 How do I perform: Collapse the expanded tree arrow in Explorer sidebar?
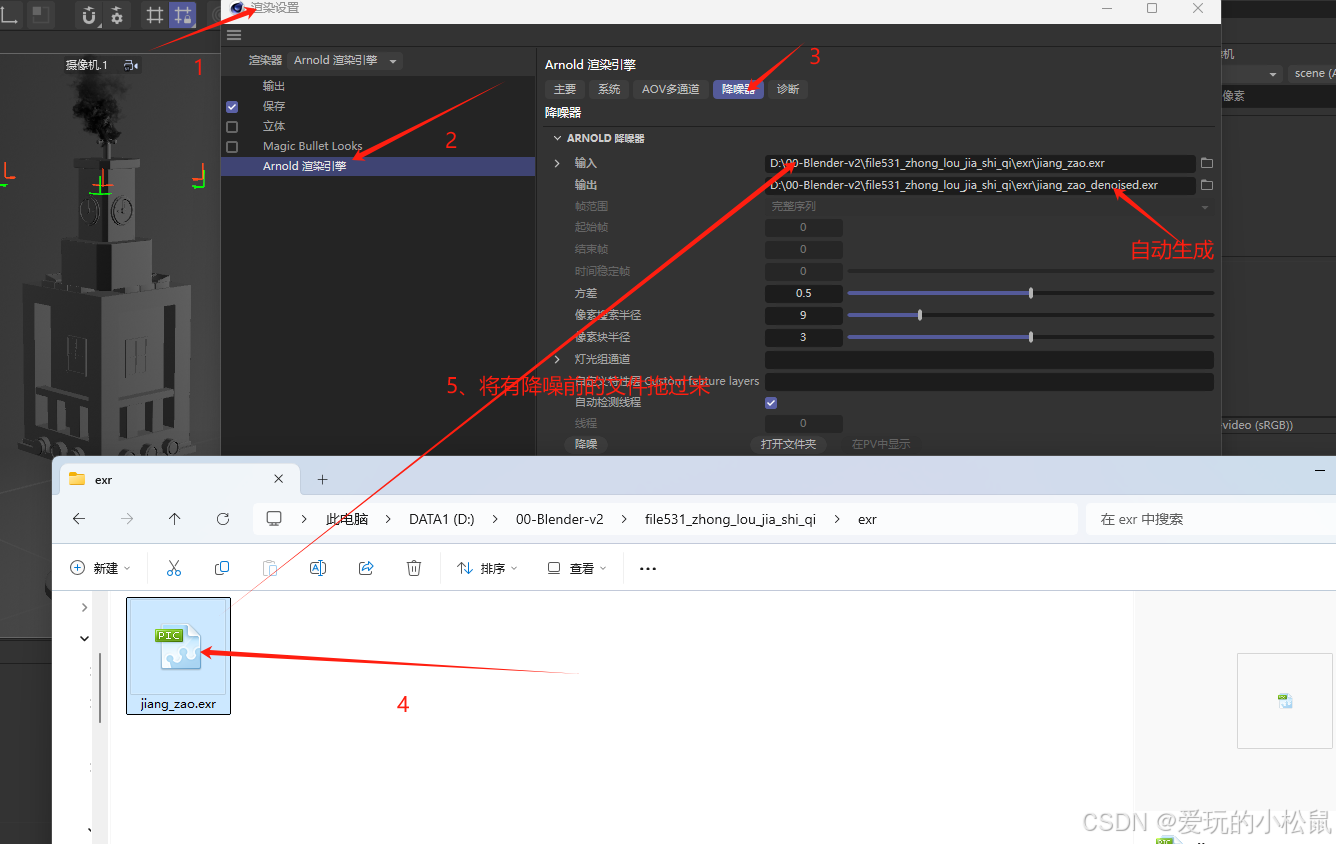point(84,638)
